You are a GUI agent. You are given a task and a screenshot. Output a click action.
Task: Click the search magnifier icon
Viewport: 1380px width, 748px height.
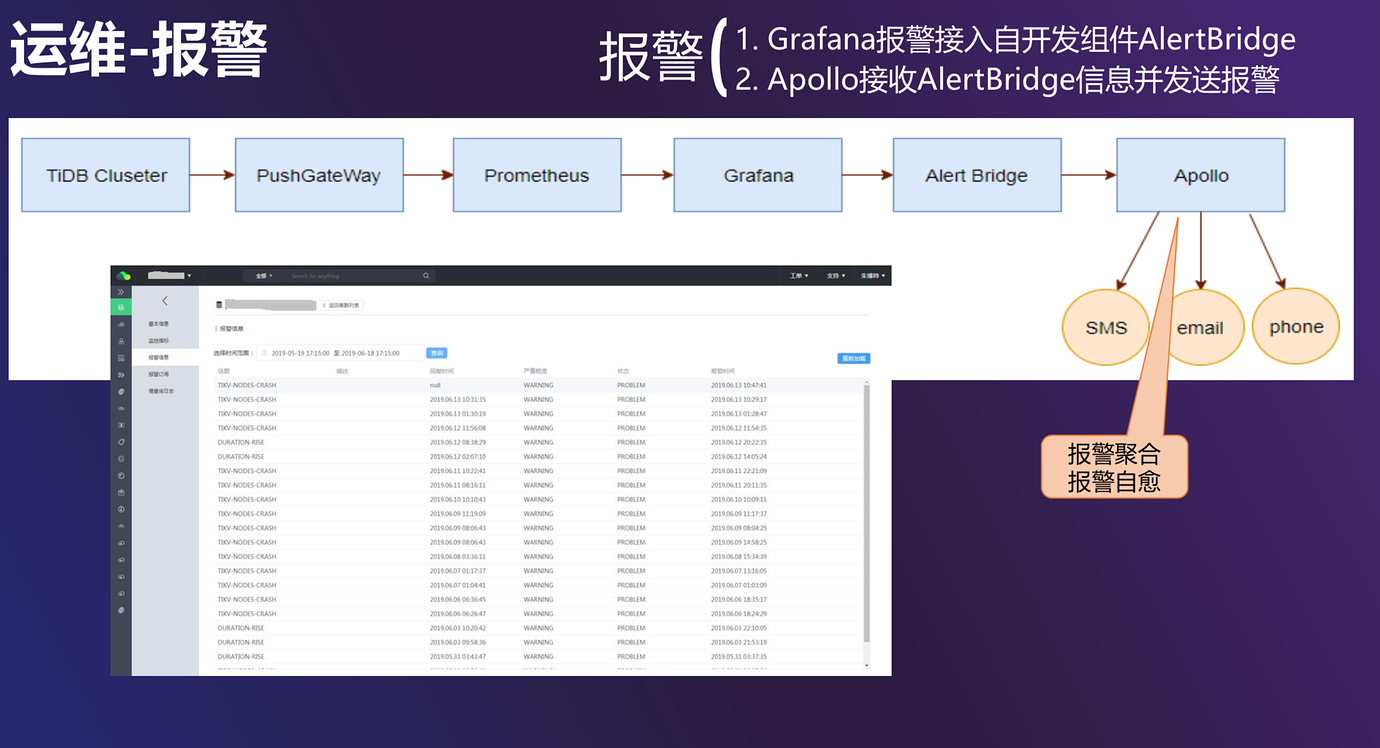click(x=426, y=275)
